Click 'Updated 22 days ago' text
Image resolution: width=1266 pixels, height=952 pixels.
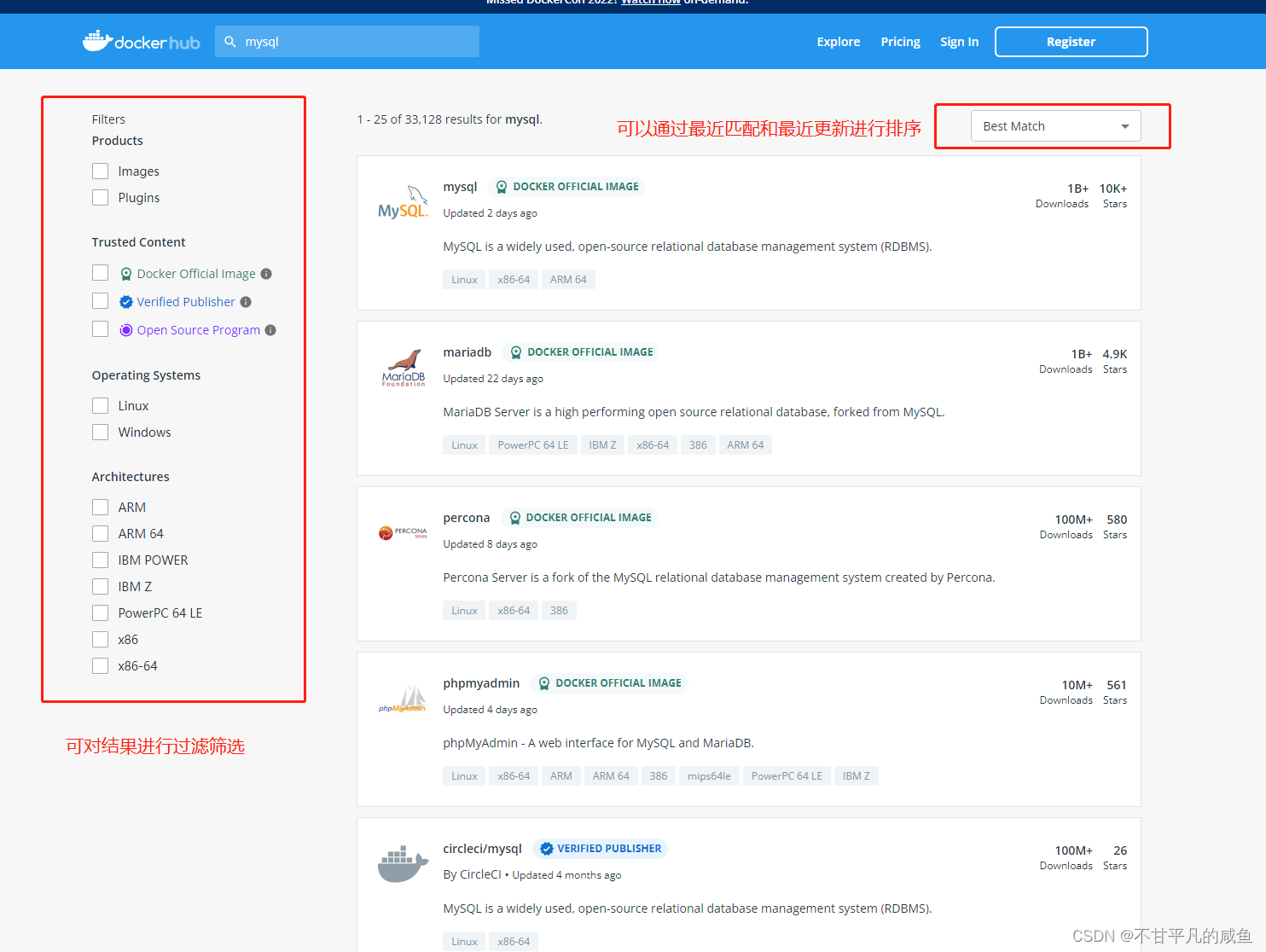(493, 379)
